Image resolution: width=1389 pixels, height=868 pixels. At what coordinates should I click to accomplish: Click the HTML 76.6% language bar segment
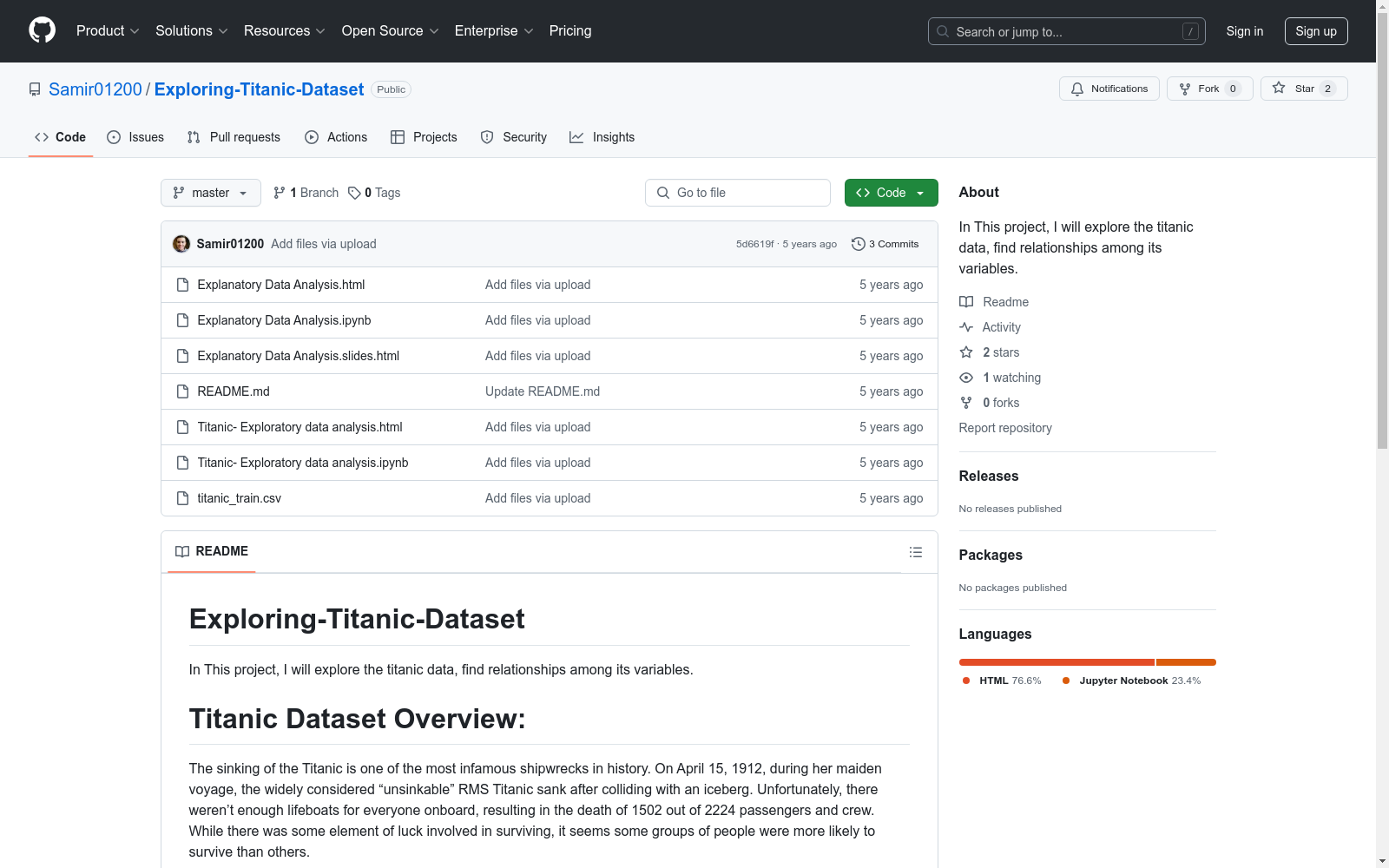[x=1057, y=662]
